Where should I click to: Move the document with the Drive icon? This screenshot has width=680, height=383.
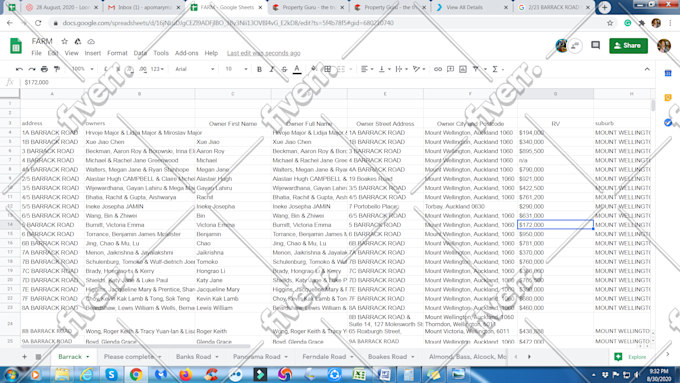78,41
